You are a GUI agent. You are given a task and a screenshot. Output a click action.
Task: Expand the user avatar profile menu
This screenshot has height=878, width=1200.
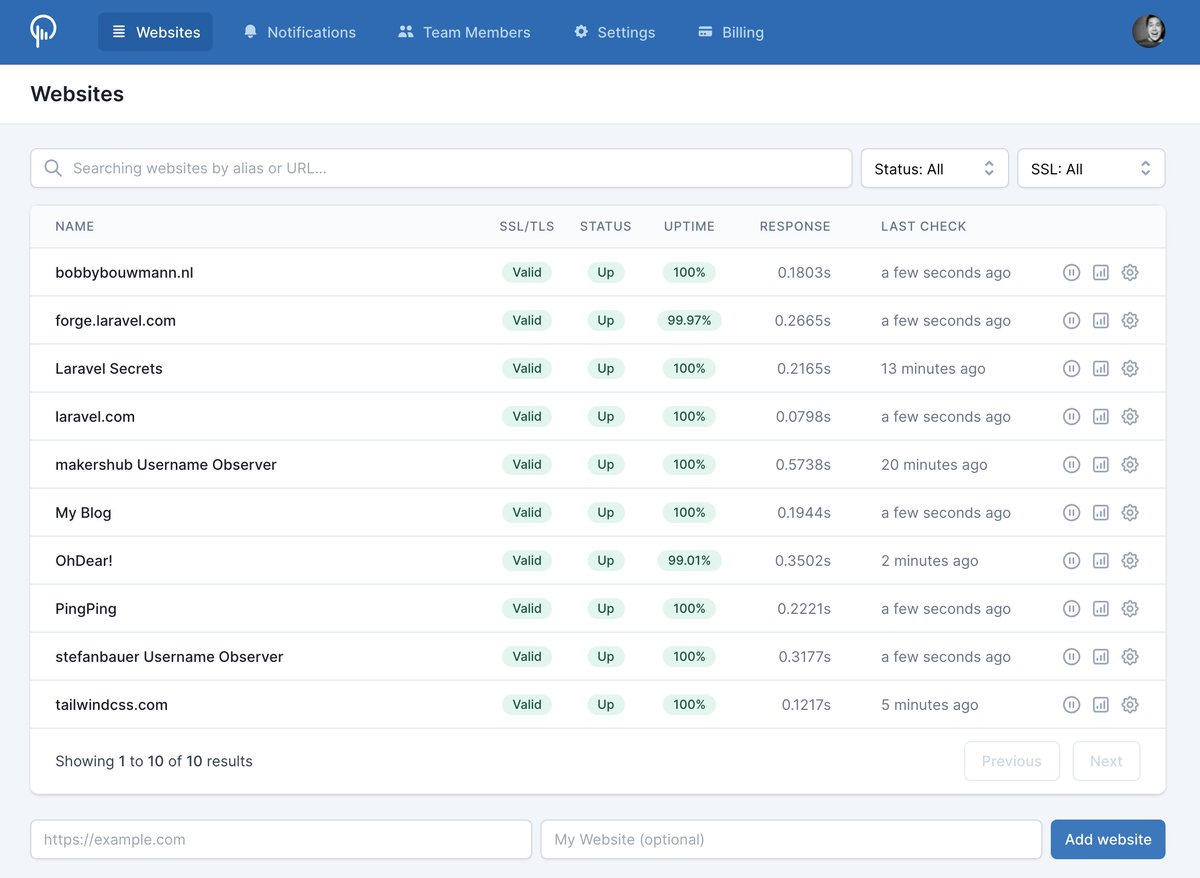point(1149,30)
